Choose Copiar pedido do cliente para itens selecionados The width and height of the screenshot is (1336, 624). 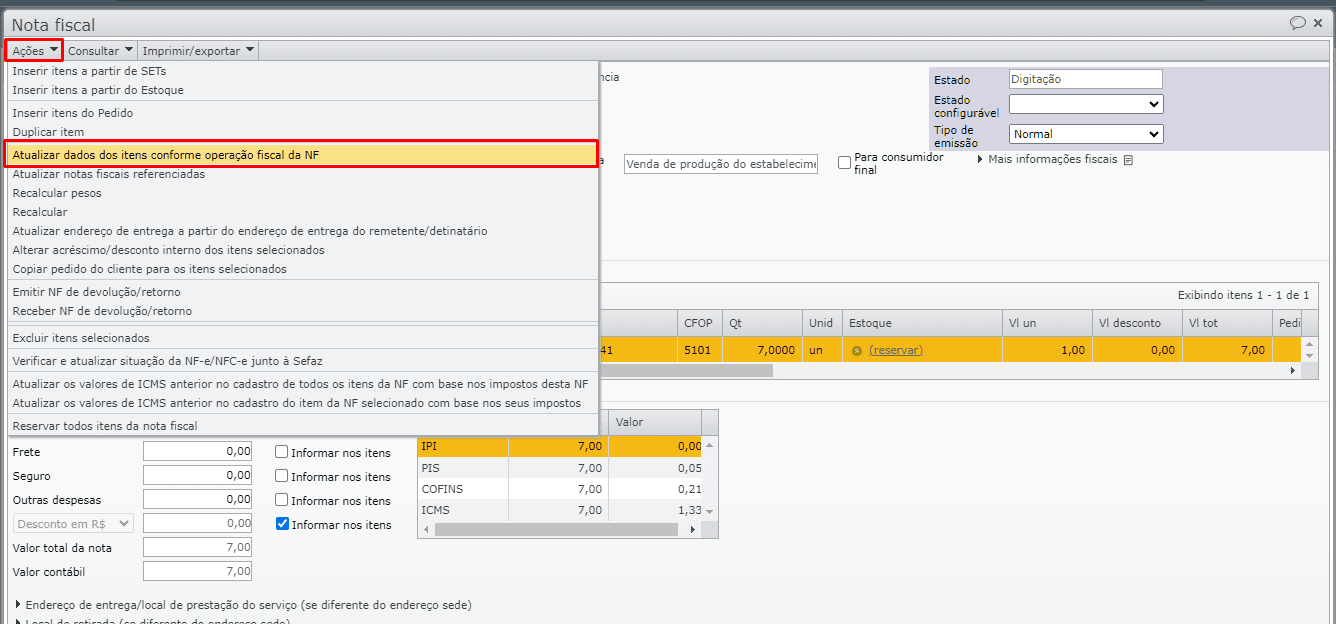(302, 269)
